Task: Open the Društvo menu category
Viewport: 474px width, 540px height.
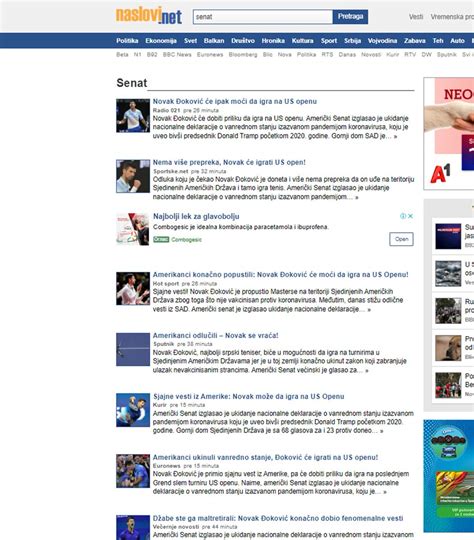Action: [x=243, y=41]
